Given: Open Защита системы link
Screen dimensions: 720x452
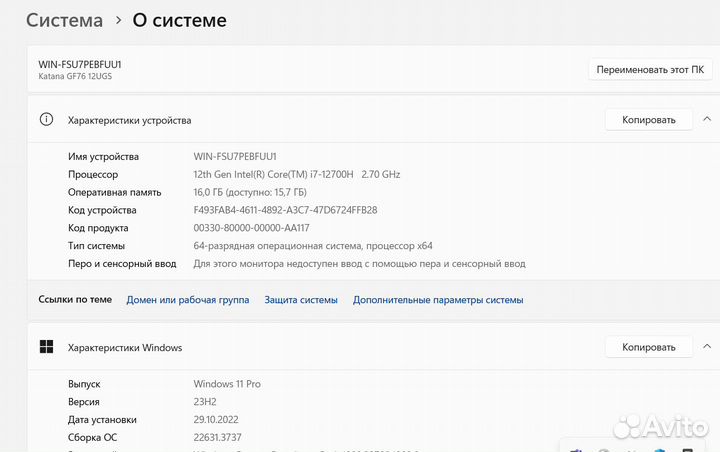Looking at the screenshot, I should 301,300.
